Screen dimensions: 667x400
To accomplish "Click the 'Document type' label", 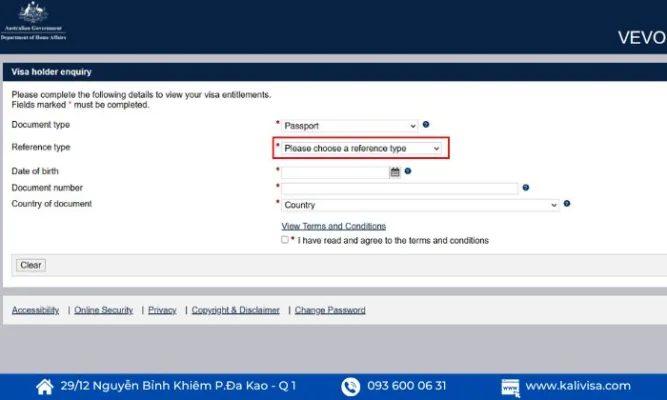I will (41, 125).
